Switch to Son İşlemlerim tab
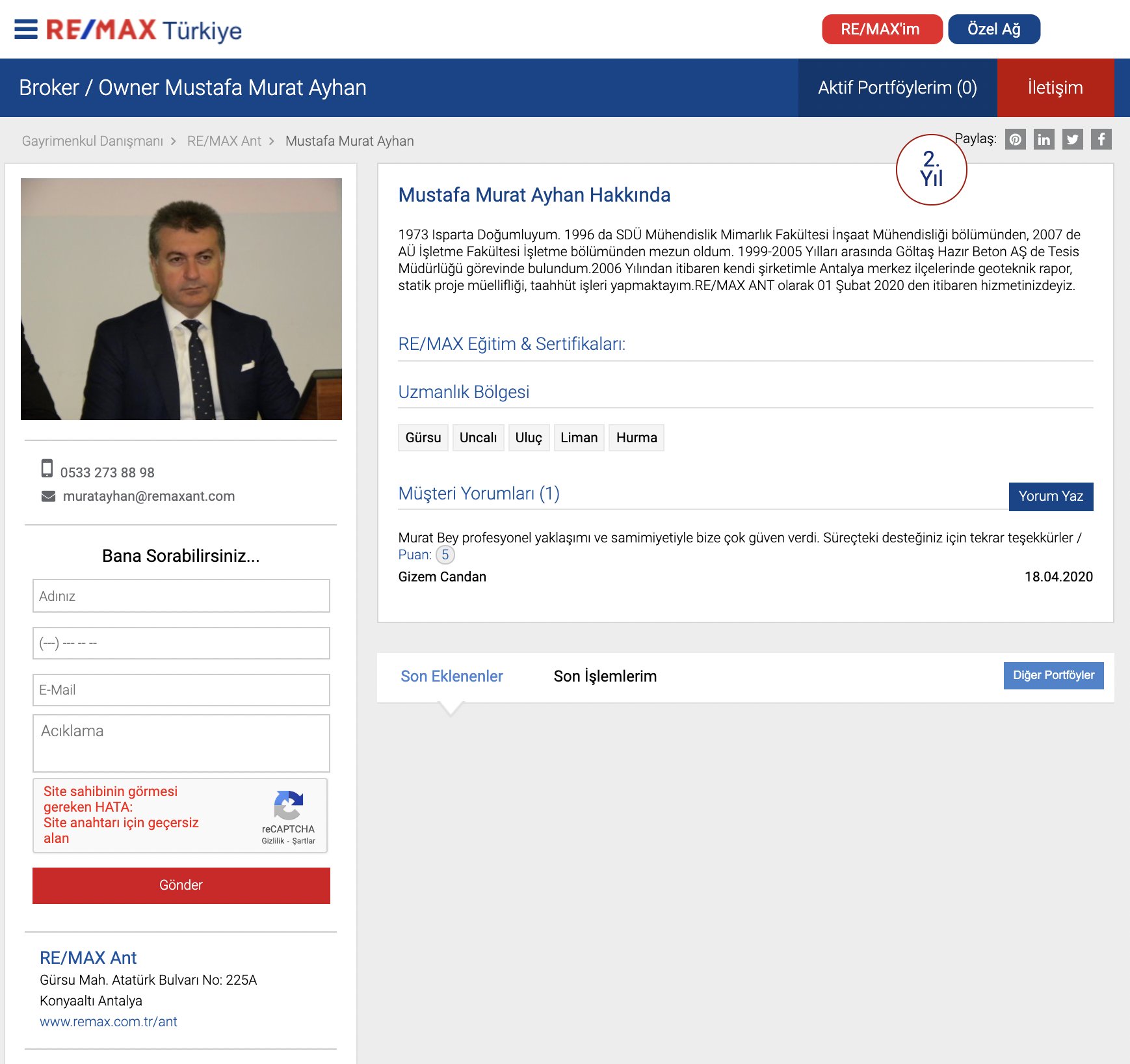This screenshot has width=1130, height=1064. pyautogui.click(x=605, y=676)
